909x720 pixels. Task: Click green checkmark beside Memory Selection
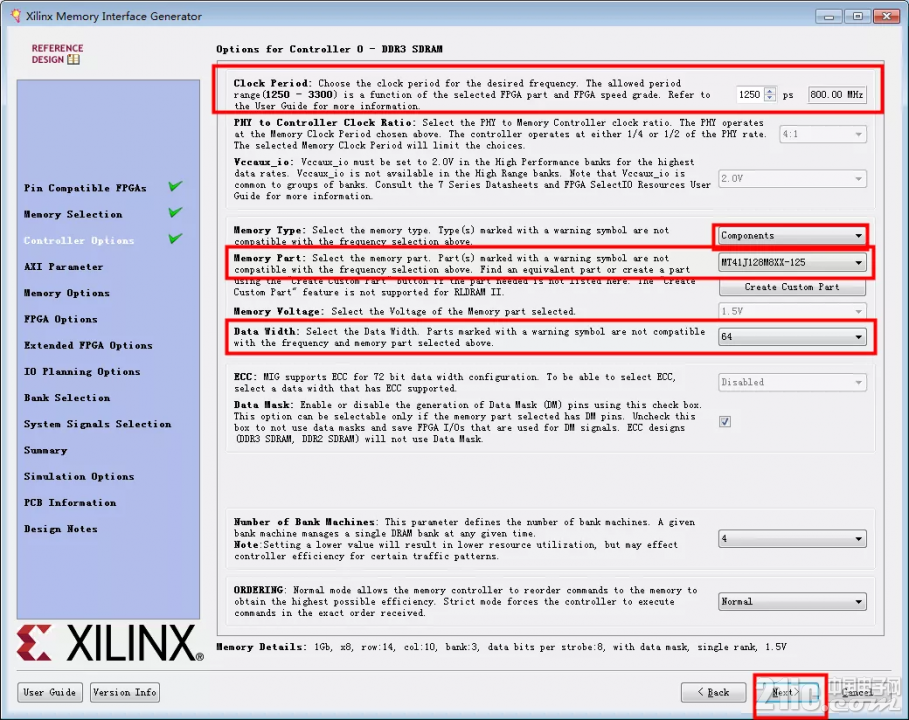(176, 212)
